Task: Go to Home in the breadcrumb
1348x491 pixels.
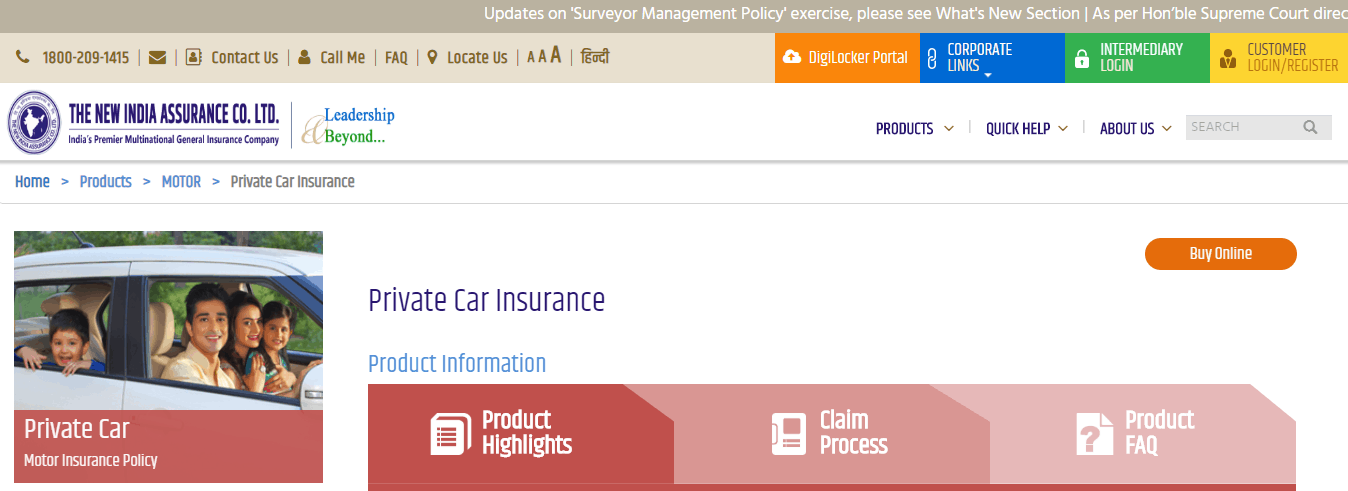Action: [32, 181]
